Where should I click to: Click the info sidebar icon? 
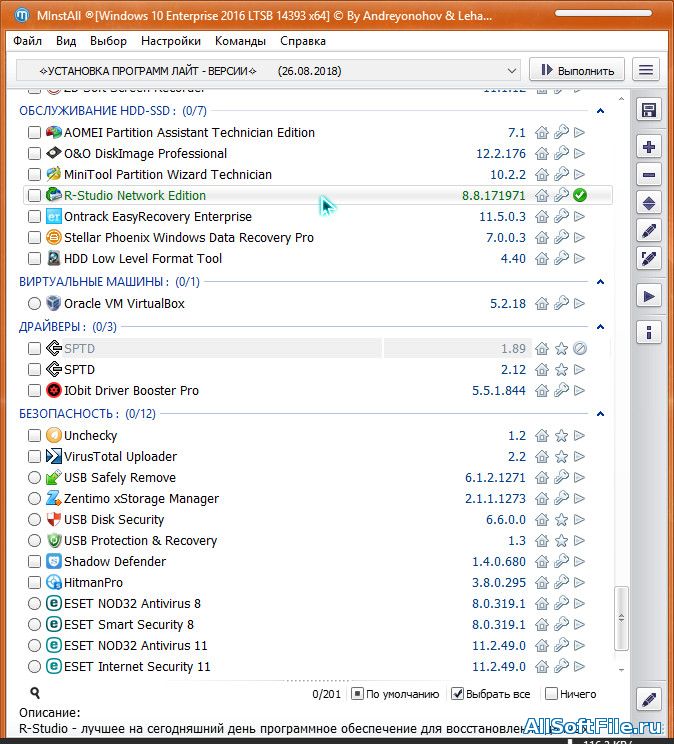pos(648,332)
